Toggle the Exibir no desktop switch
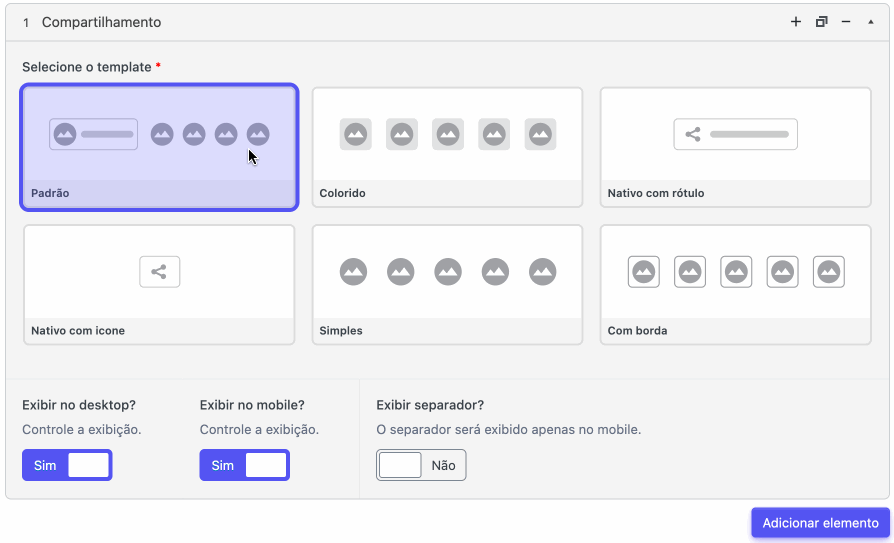Screen dimensions: 894x543 coord(67,465)
